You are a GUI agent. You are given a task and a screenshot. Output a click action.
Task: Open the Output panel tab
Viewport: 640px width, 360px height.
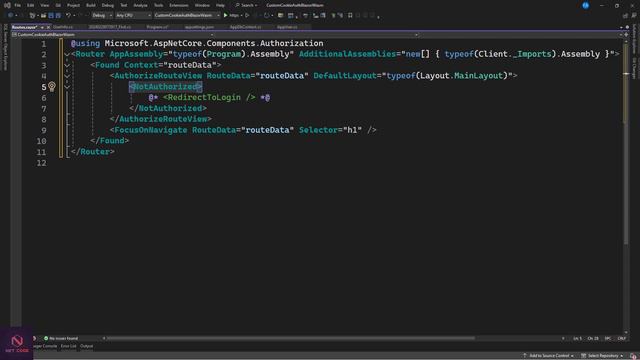click(x=87, y=346)
